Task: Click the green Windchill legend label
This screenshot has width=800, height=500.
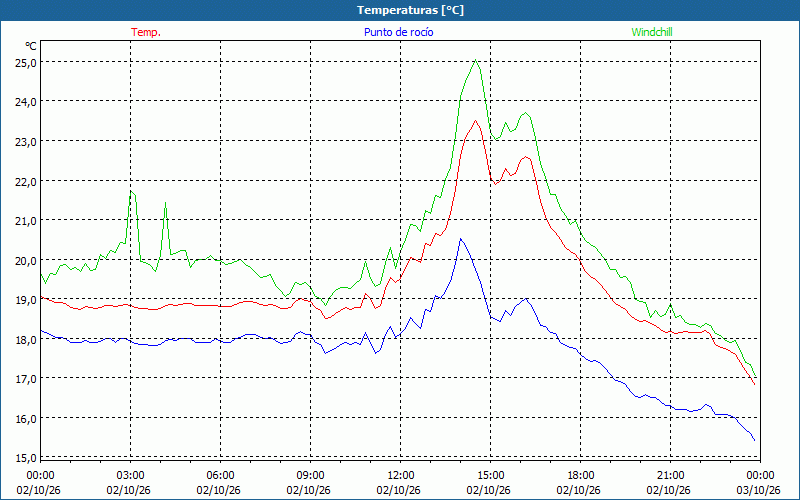Action: (x=652, y=32)
